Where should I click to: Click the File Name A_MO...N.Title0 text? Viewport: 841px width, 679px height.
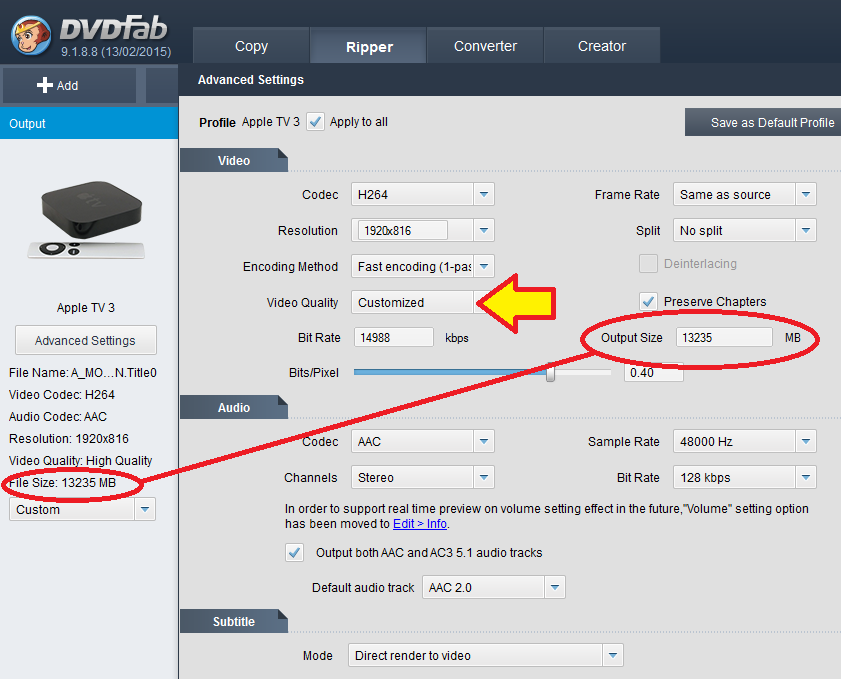(83, 373)
